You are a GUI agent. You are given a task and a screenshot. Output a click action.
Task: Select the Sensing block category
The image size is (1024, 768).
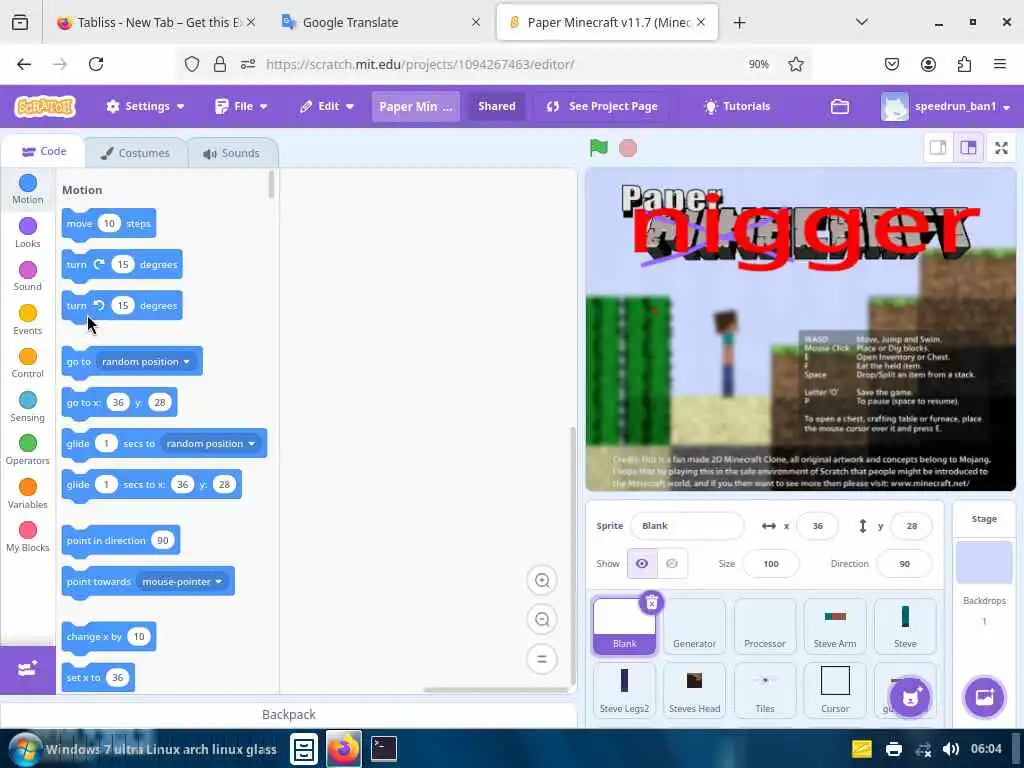click(x=27, y=407)
